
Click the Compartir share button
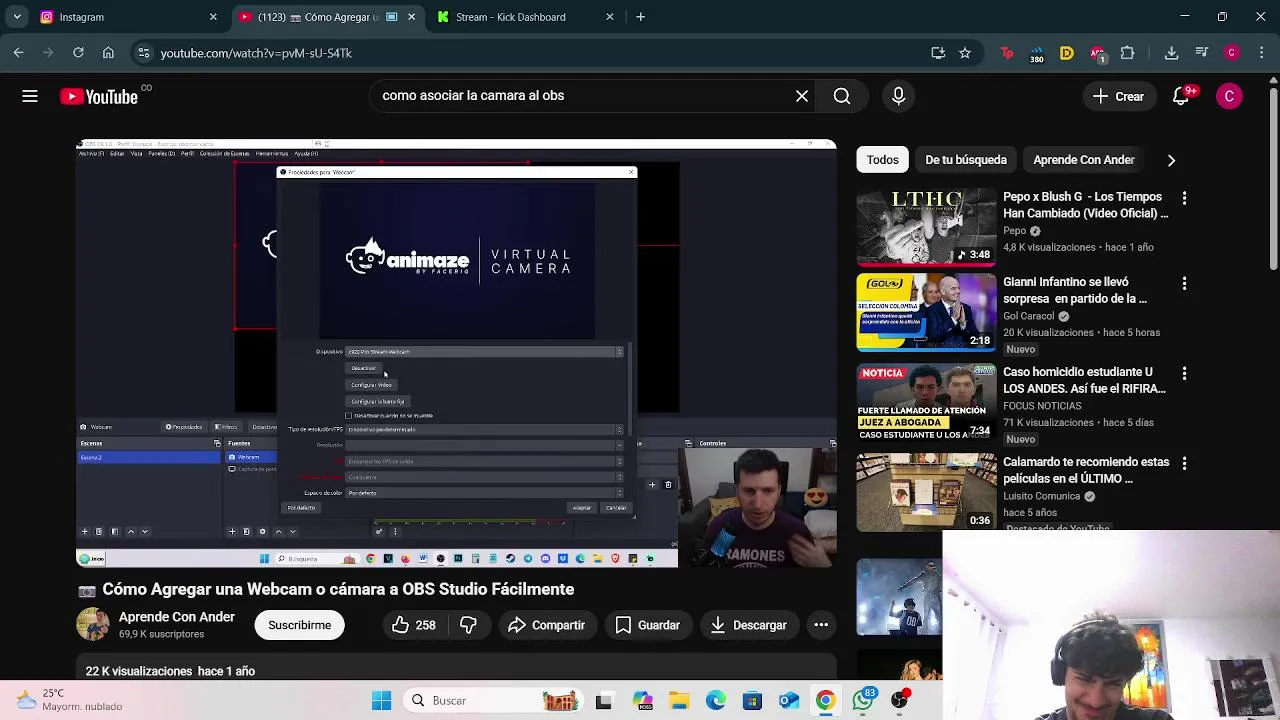(546, 625)
